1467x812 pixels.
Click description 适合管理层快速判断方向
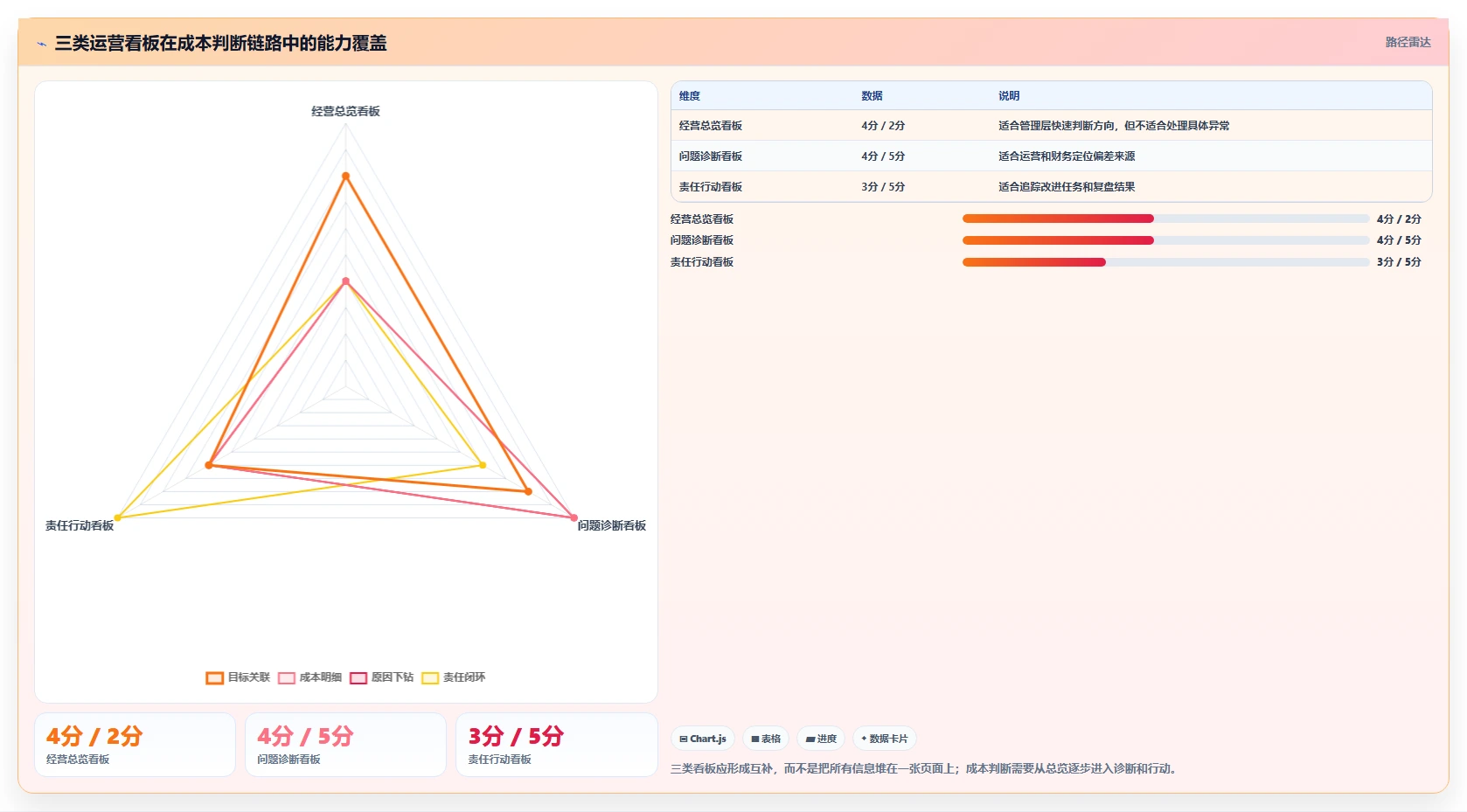[1114, 126]
